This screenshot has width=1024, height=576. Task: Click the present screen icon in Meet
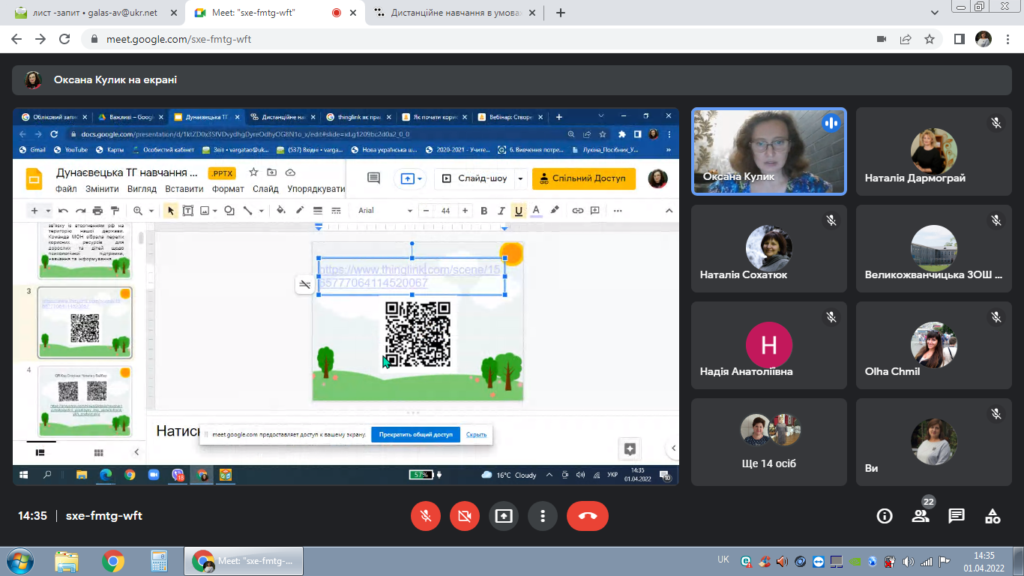(504, 516)
